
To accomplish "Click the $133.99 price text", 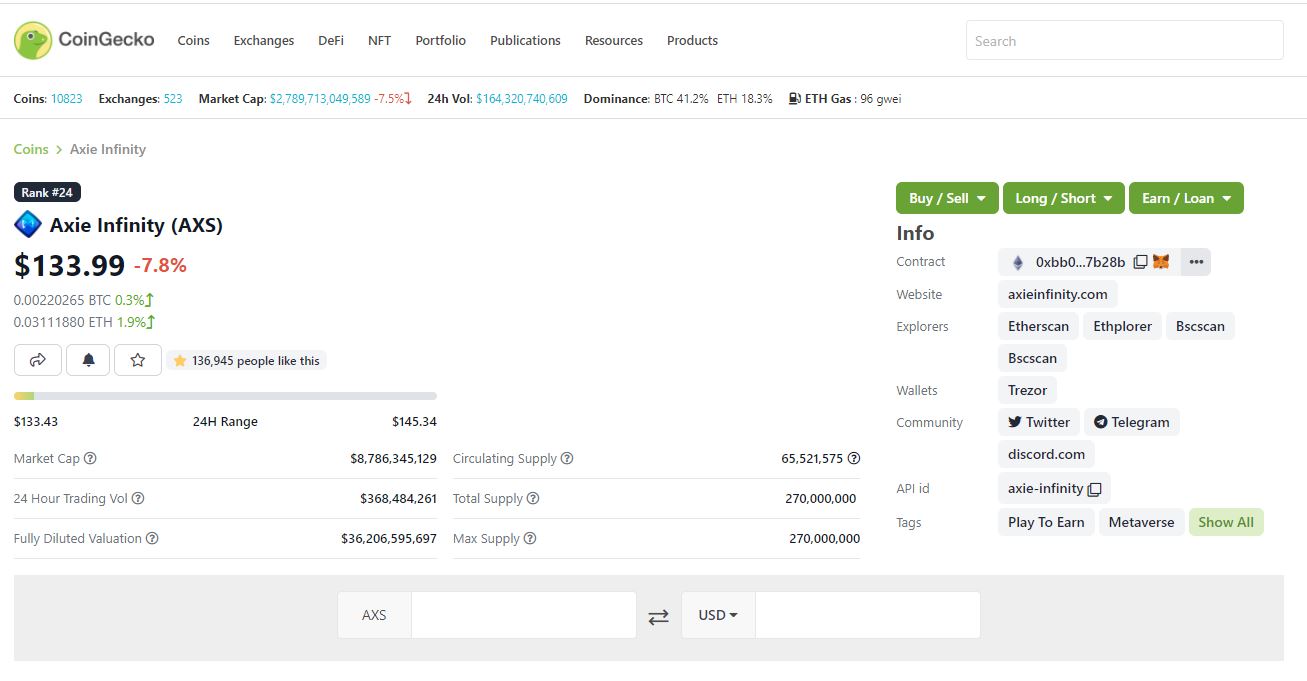I will [x=69, y=265].
